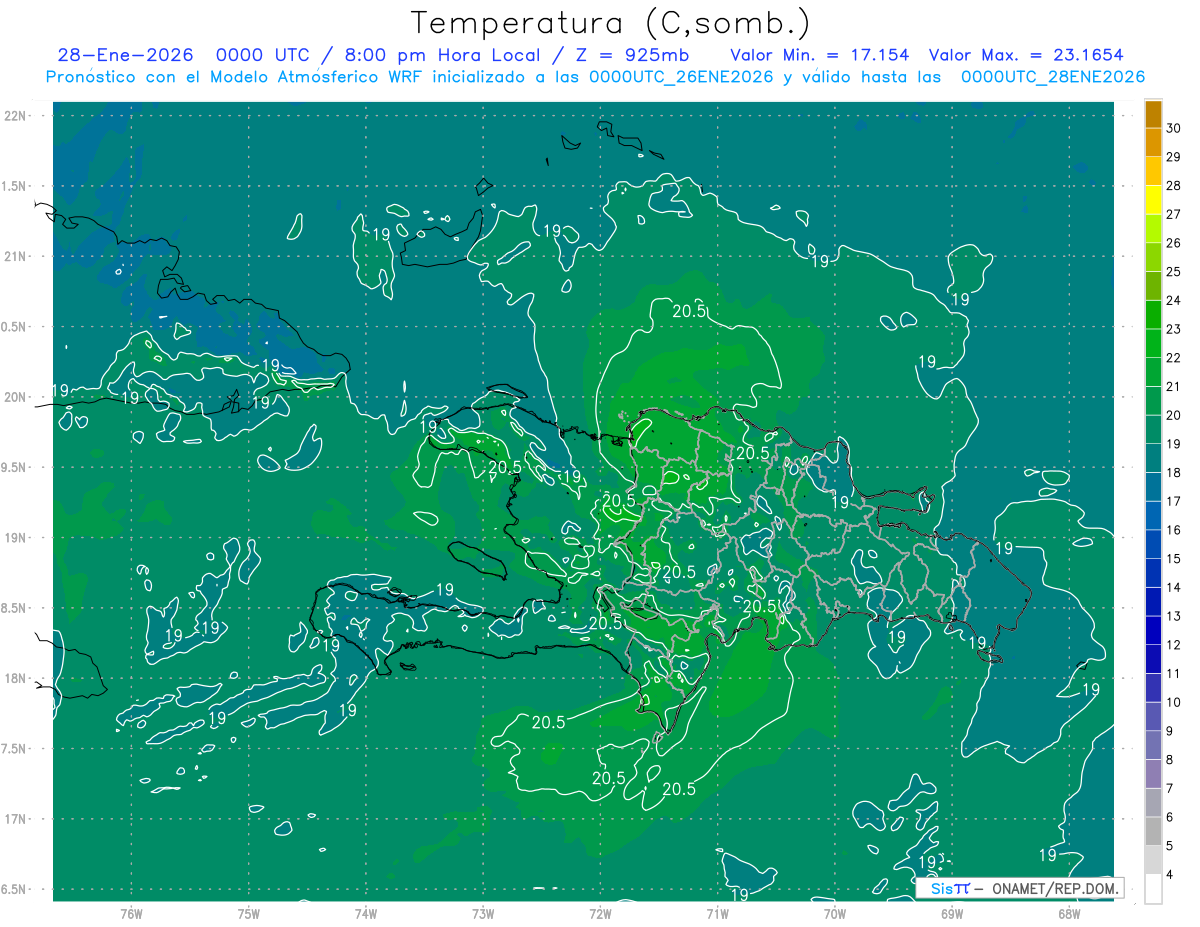Click the "72W" longitude axis label
The image size is (1200, 927).
(x=600, y=913)
